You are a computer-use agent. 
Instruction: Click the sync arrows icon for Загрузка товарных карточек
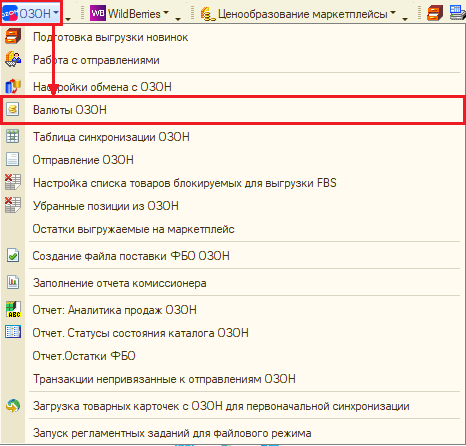[13, 406]
